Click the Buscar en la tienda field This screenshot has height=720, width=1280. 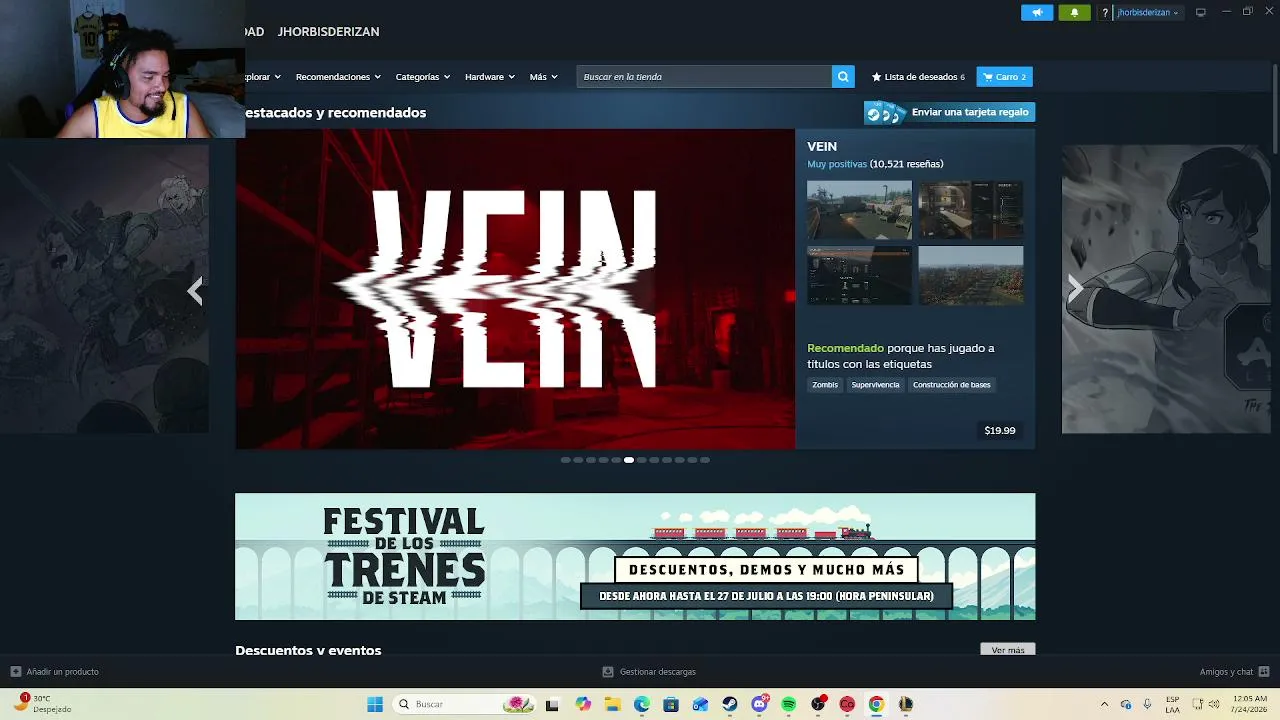coord(704,77)
